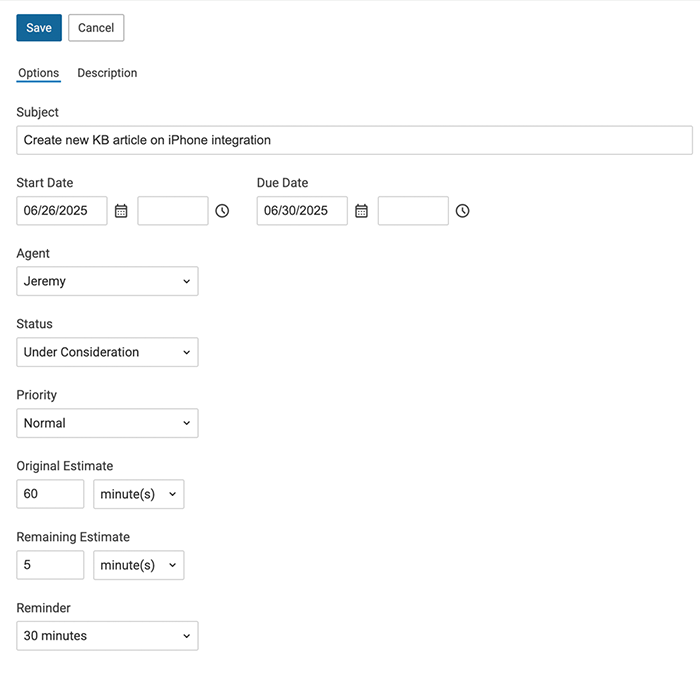
Task: Cancel editing the task
Action: tap(96, 28)
